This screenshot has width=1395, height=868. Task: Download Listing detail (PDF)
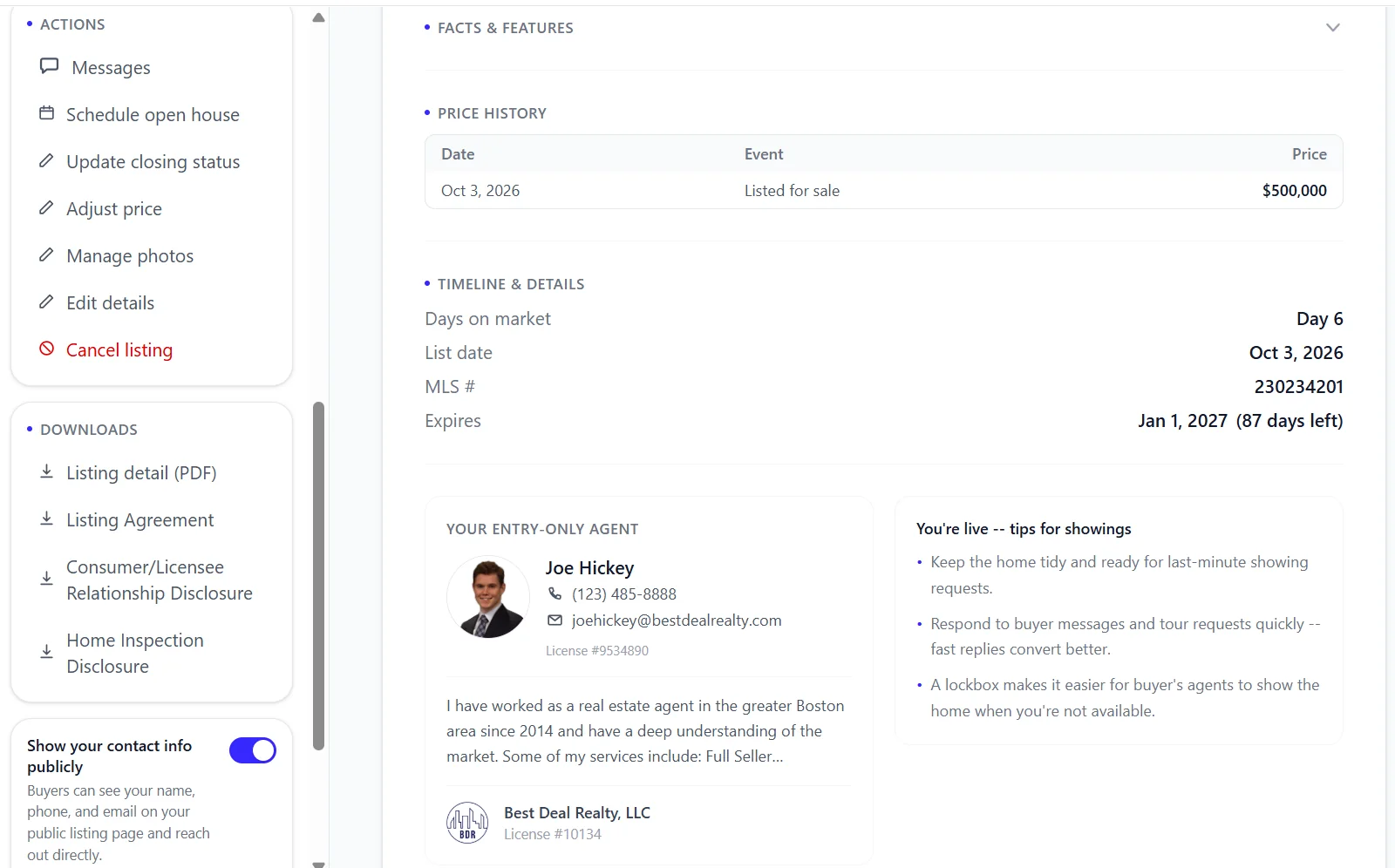coord(141,472)
